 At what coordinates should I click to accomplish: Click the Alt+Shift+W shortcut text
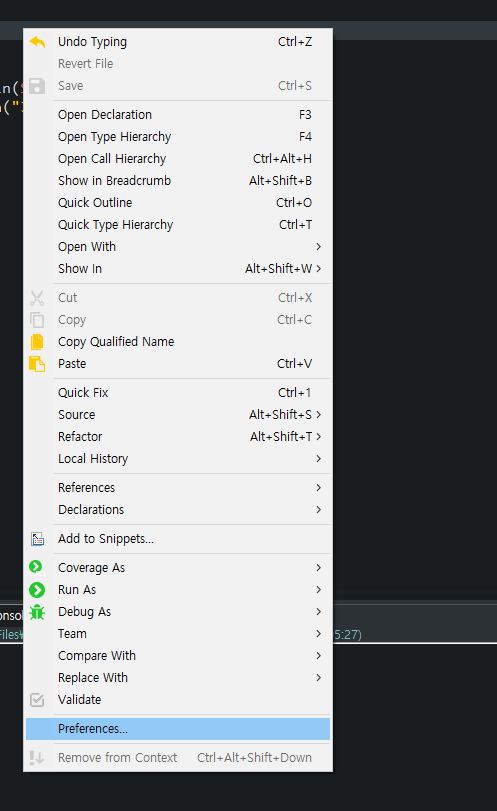tap(279, 269)
